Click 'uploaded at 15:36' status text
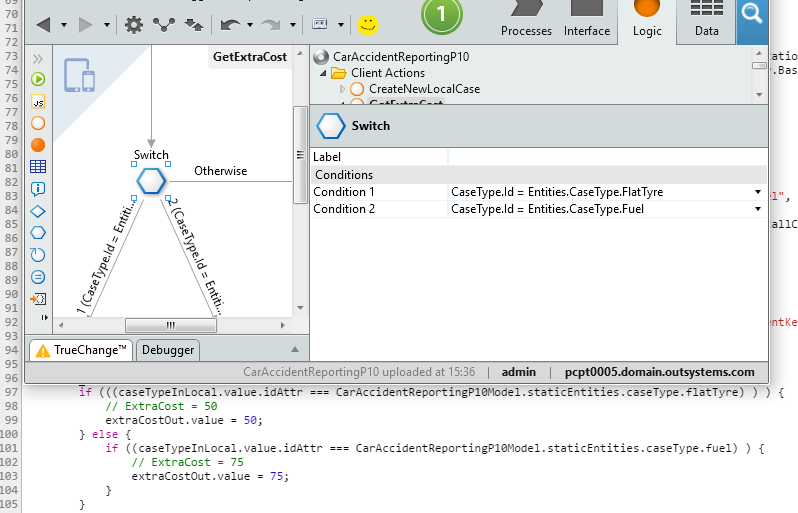This screenshot has height=513, width=798. (x=429, y=372)
